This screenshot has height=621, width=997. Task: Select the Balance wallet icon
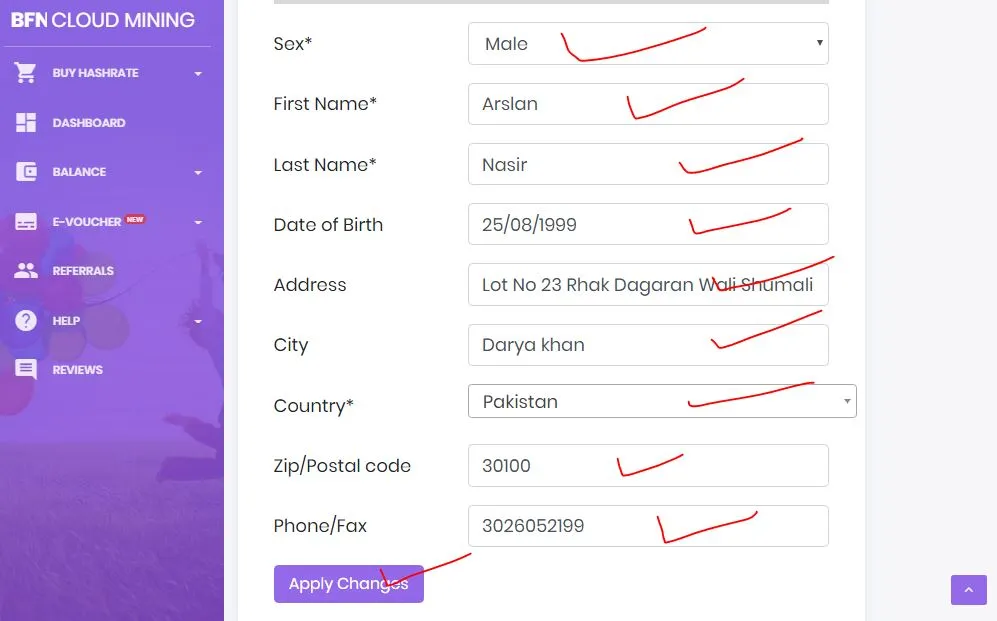pos(25,172)
